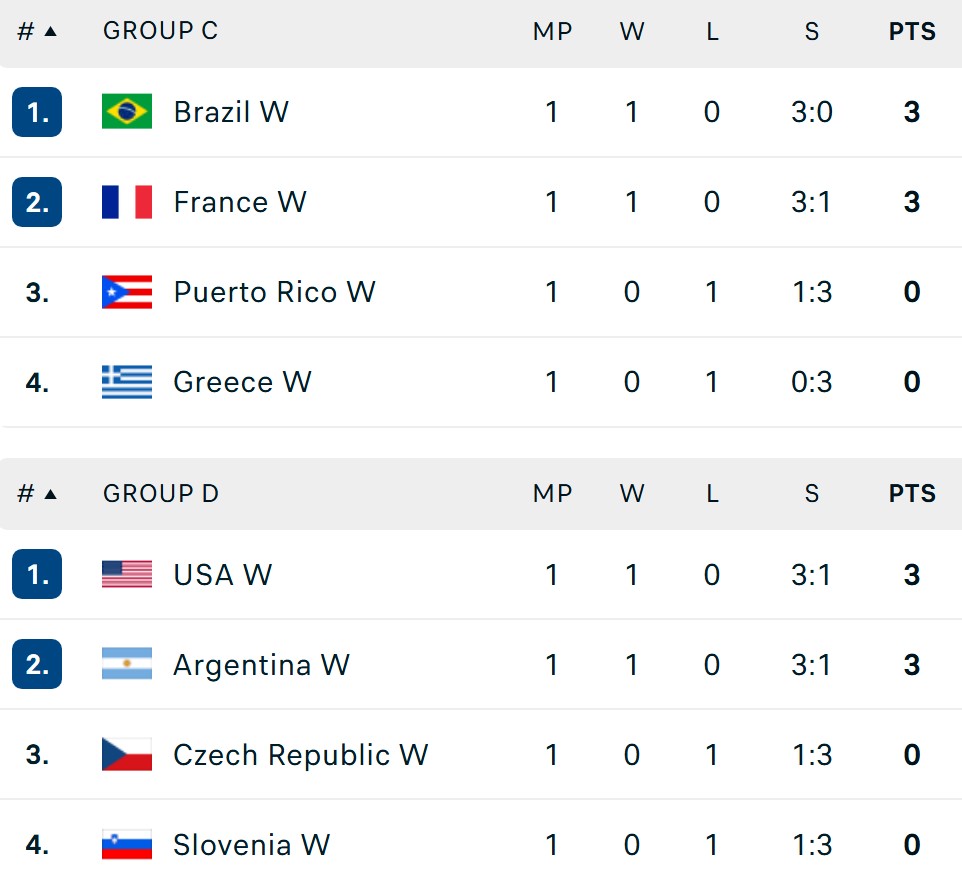Click the USA flag icon
This screenshot has height=881, width=962.
coord(127,575)
